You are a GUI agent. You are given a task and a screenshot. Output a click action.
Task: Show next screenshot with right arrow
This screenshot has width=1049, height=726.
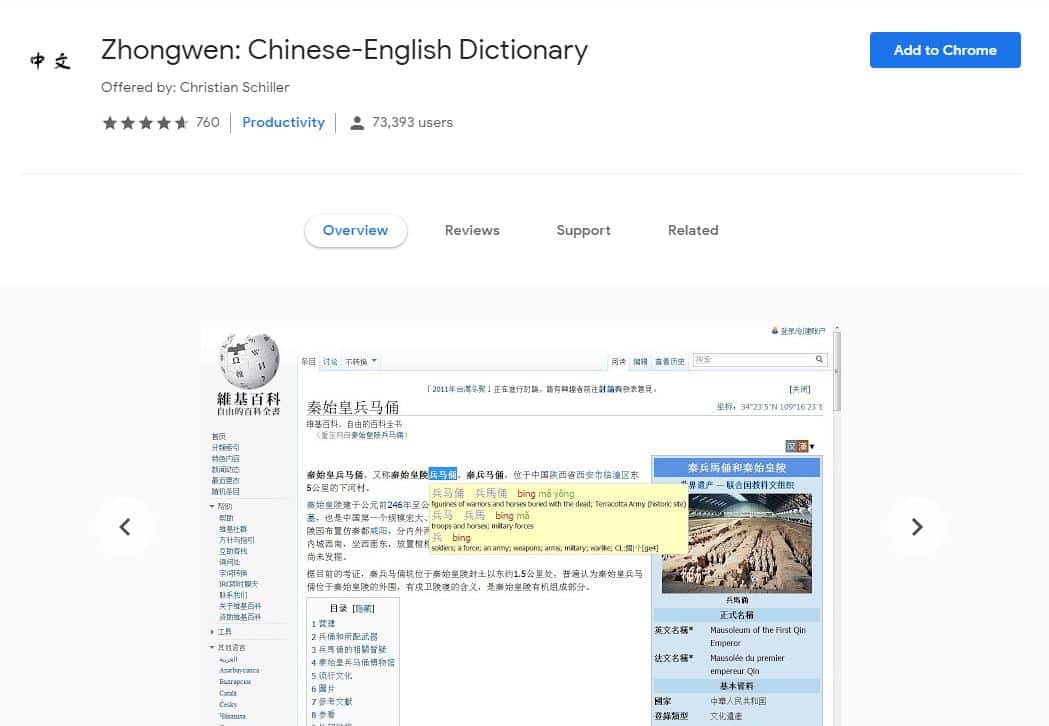click(x=917, y=527)
